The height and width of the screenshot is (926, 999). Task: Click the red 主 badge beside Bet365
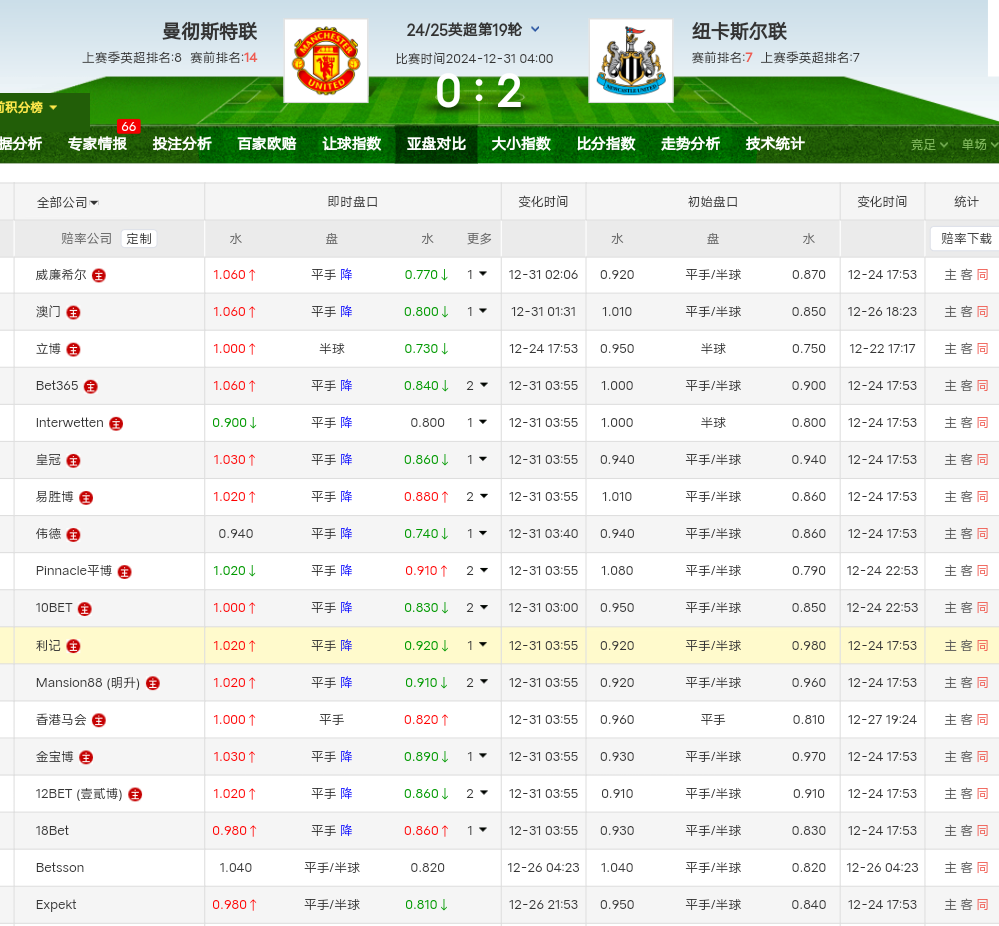(x=91, y=386)
